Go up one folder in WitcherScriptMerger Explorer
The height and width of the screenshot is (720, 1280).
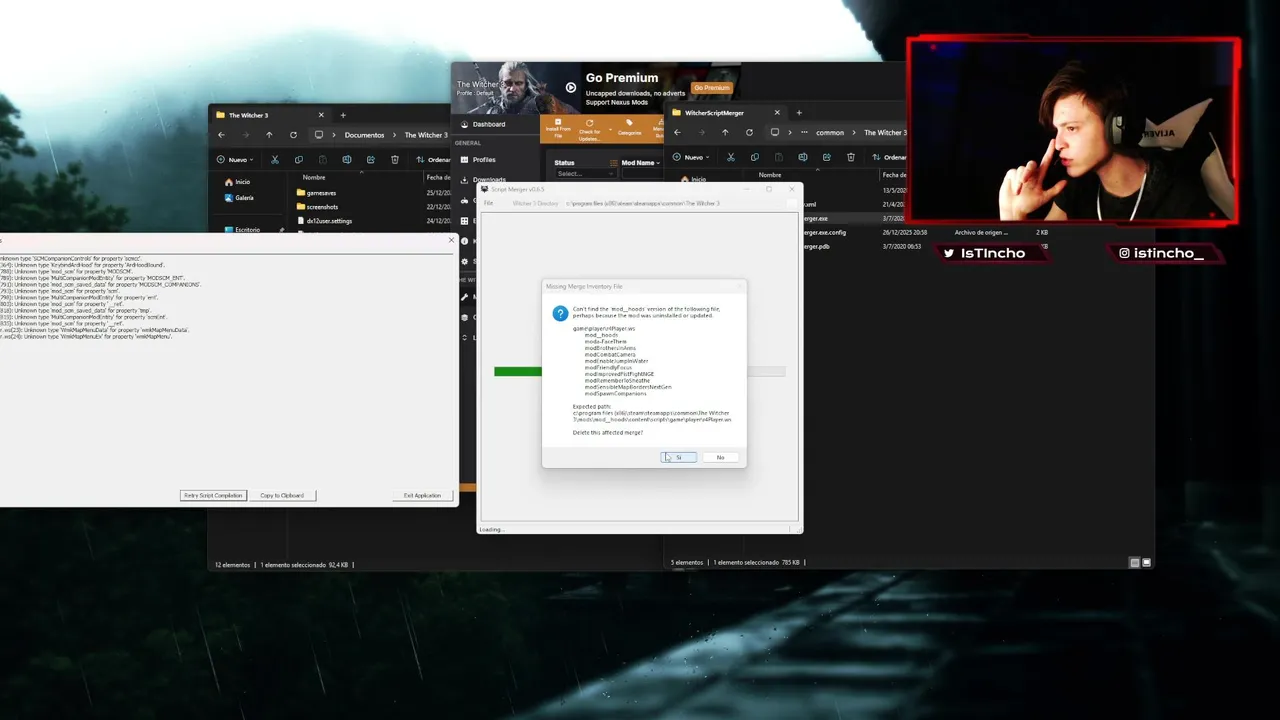click(725, 132)
